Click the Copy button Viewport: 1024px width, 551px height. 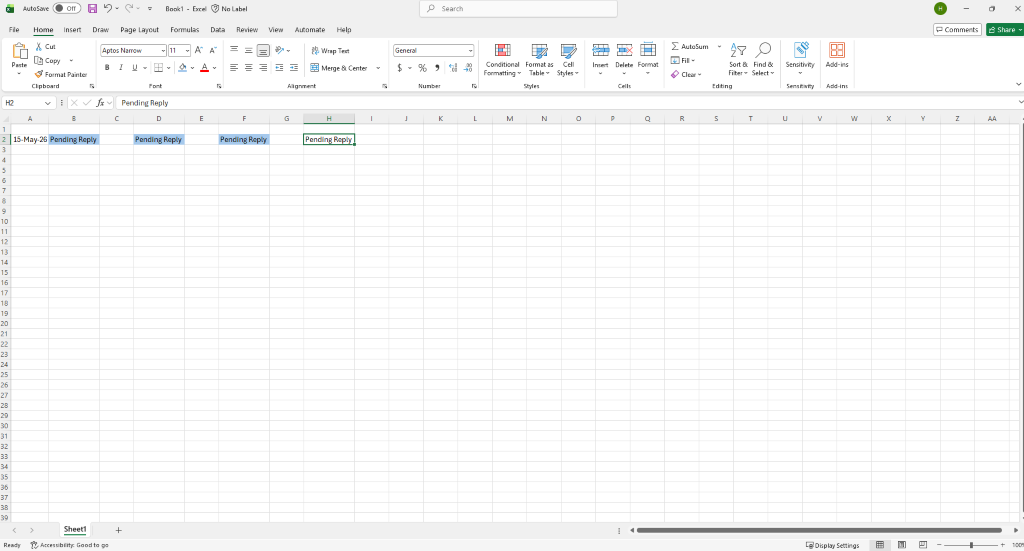click(x=48, y=60)
